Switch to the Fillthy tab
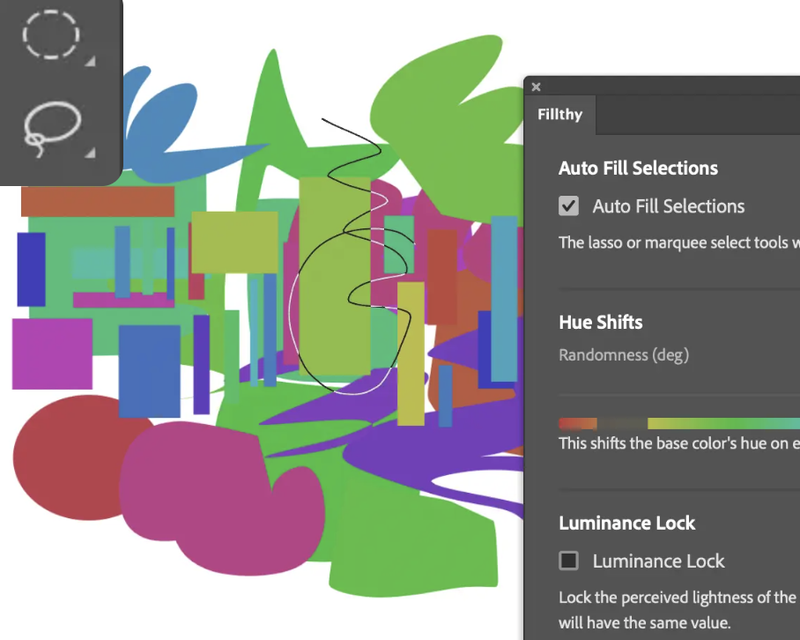 (x=560, y=115)
